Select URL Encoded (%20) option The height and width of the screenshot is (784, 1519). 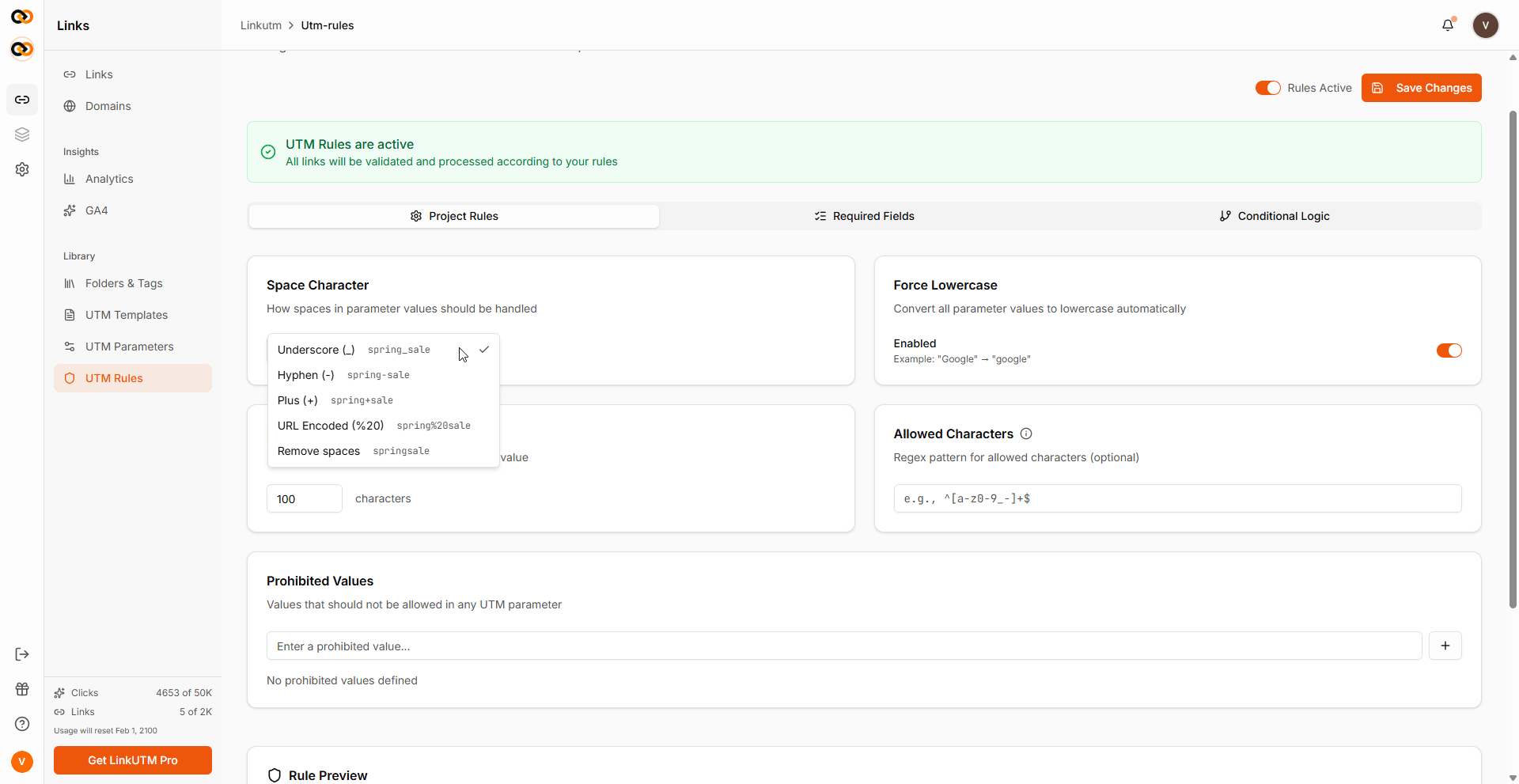383,426
